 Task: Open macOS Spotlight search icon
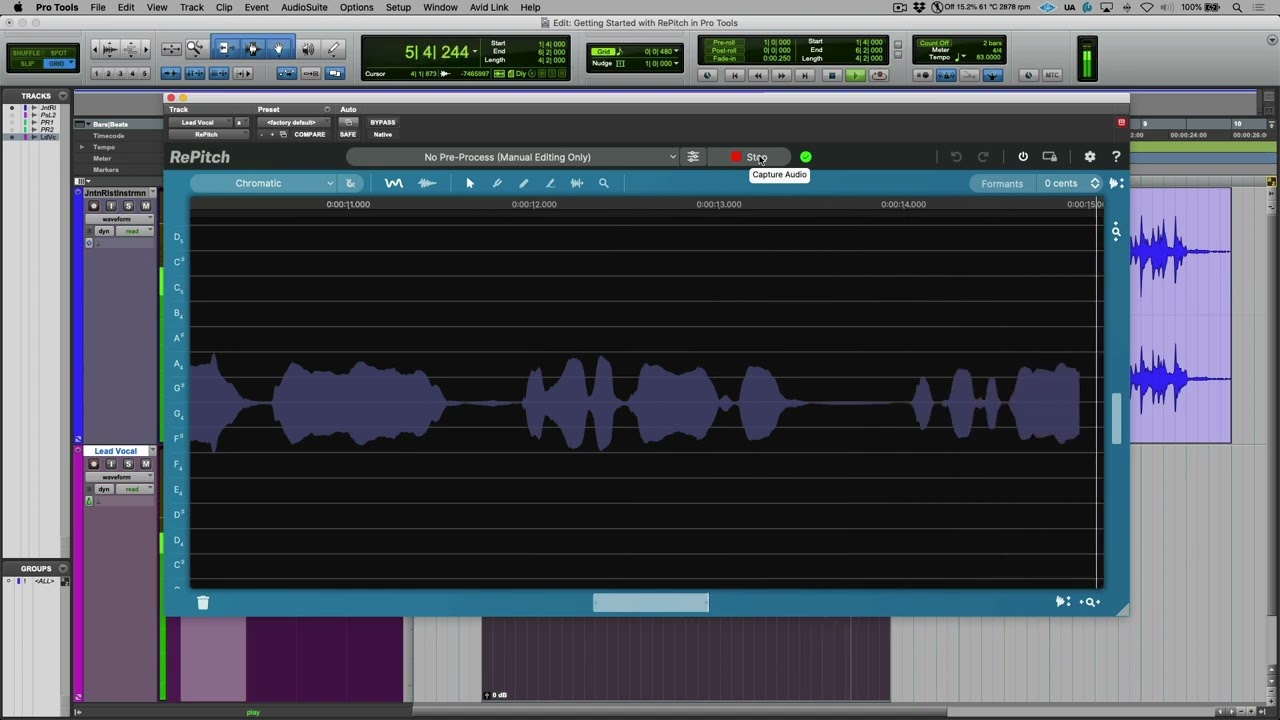point(1237,7)
